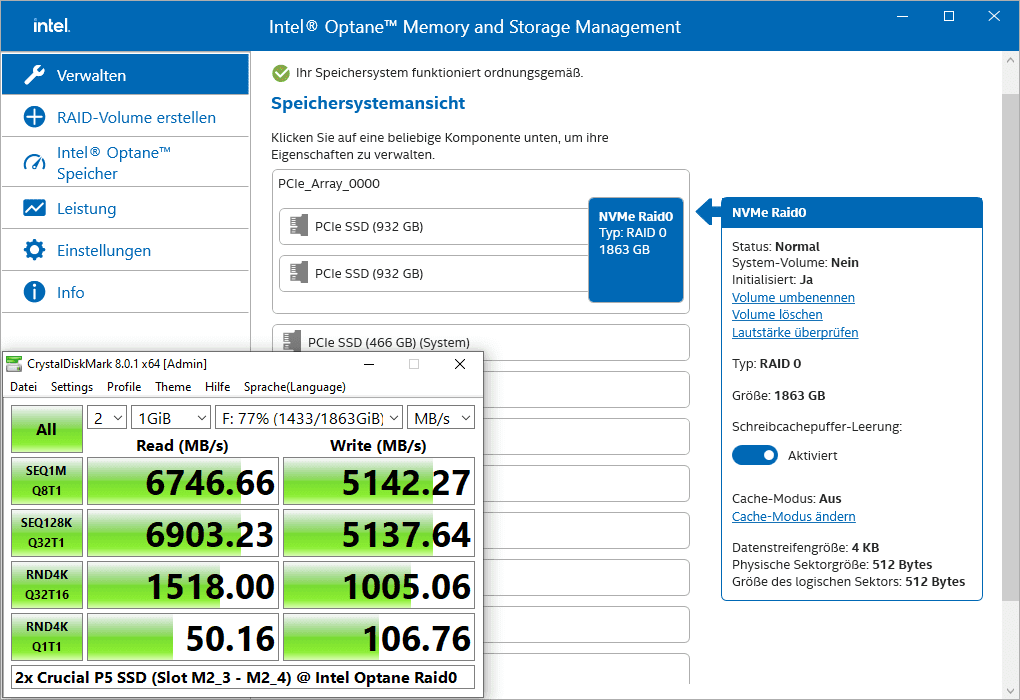This screenshot has width=1020, height=700.
Task: Select the PCIe SSD (466 GB) (System) row
Action: coord(481,342)
